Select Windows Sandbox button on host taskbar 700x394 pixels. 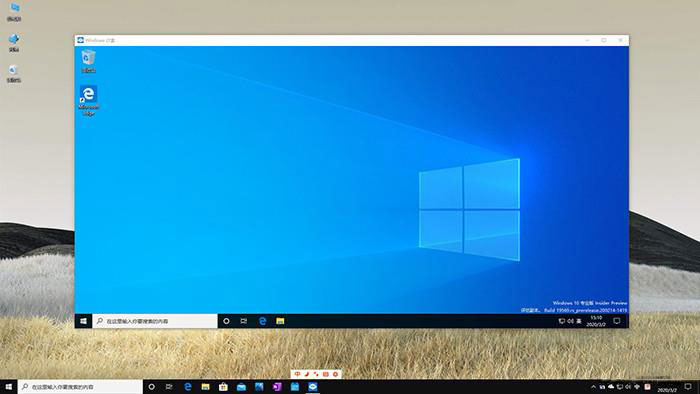313,387
